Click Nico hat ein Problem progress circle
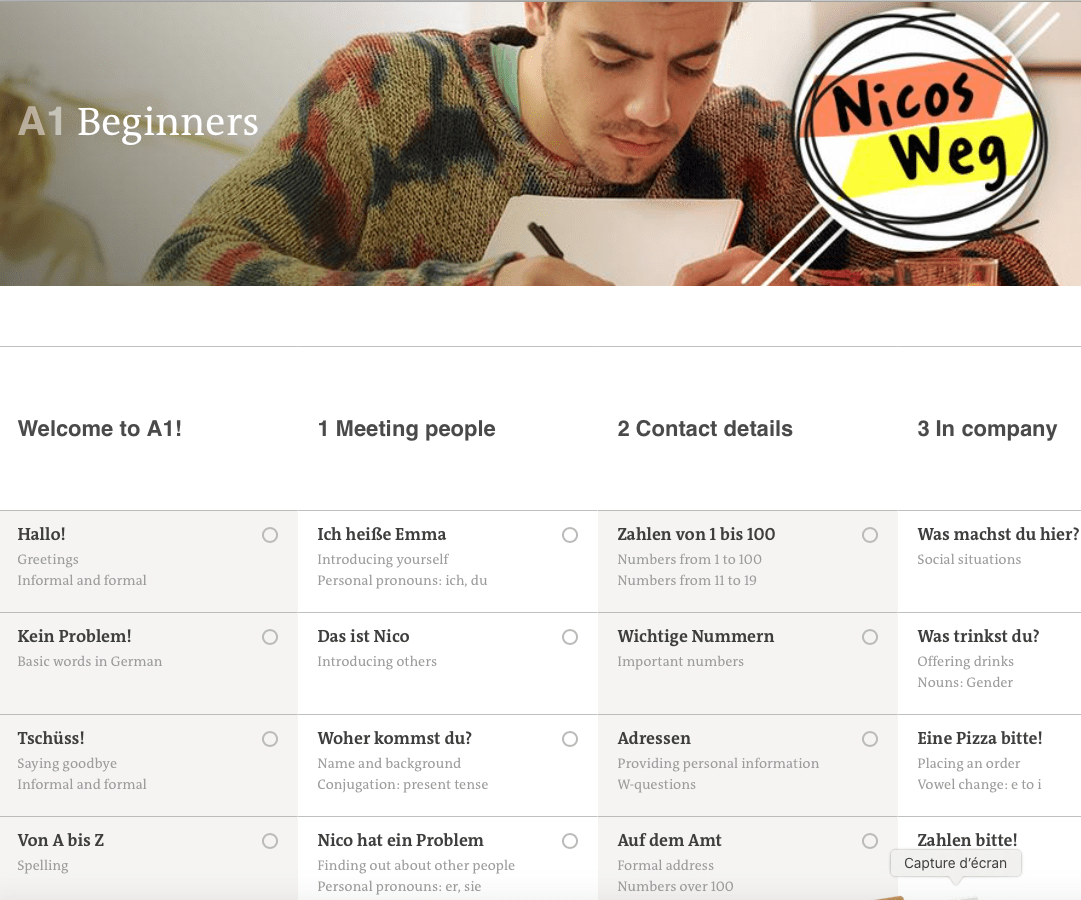This screenshot has height=900, width=1081. (569, 841)
